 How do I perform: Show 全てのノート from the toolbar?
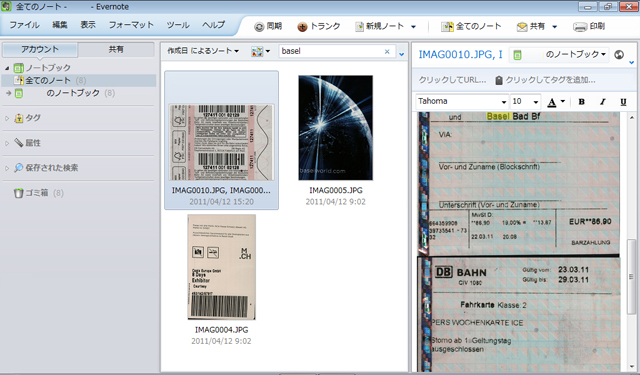coord(471,27)
